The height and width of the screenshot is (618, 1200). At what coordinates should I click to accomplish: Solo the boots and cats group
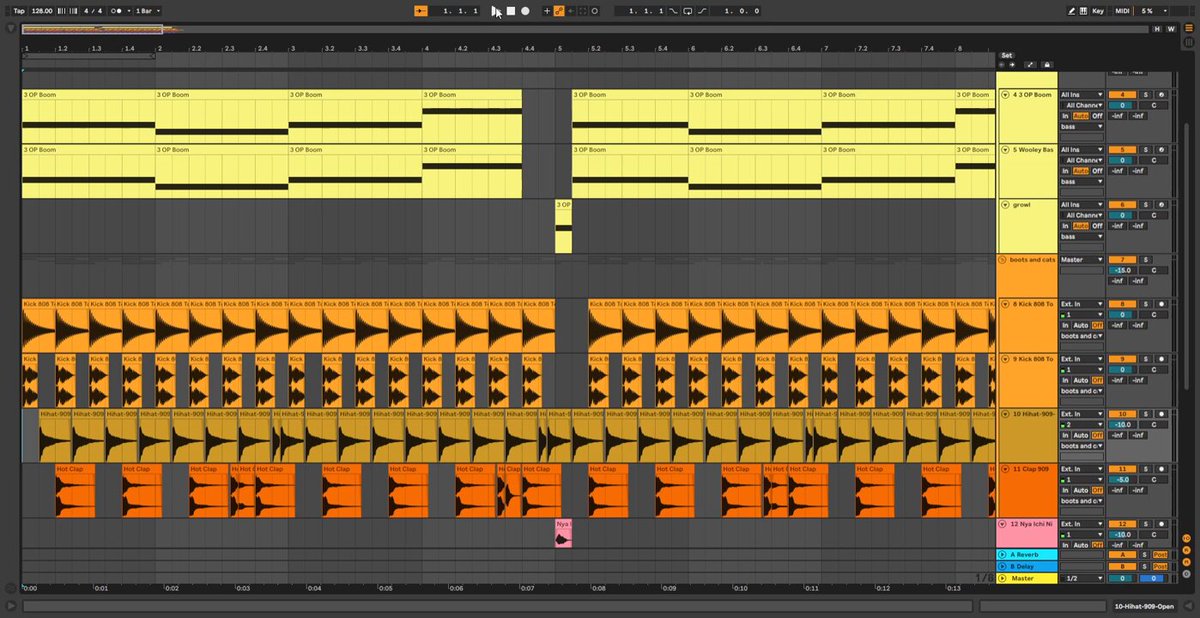click(1146, 260)
